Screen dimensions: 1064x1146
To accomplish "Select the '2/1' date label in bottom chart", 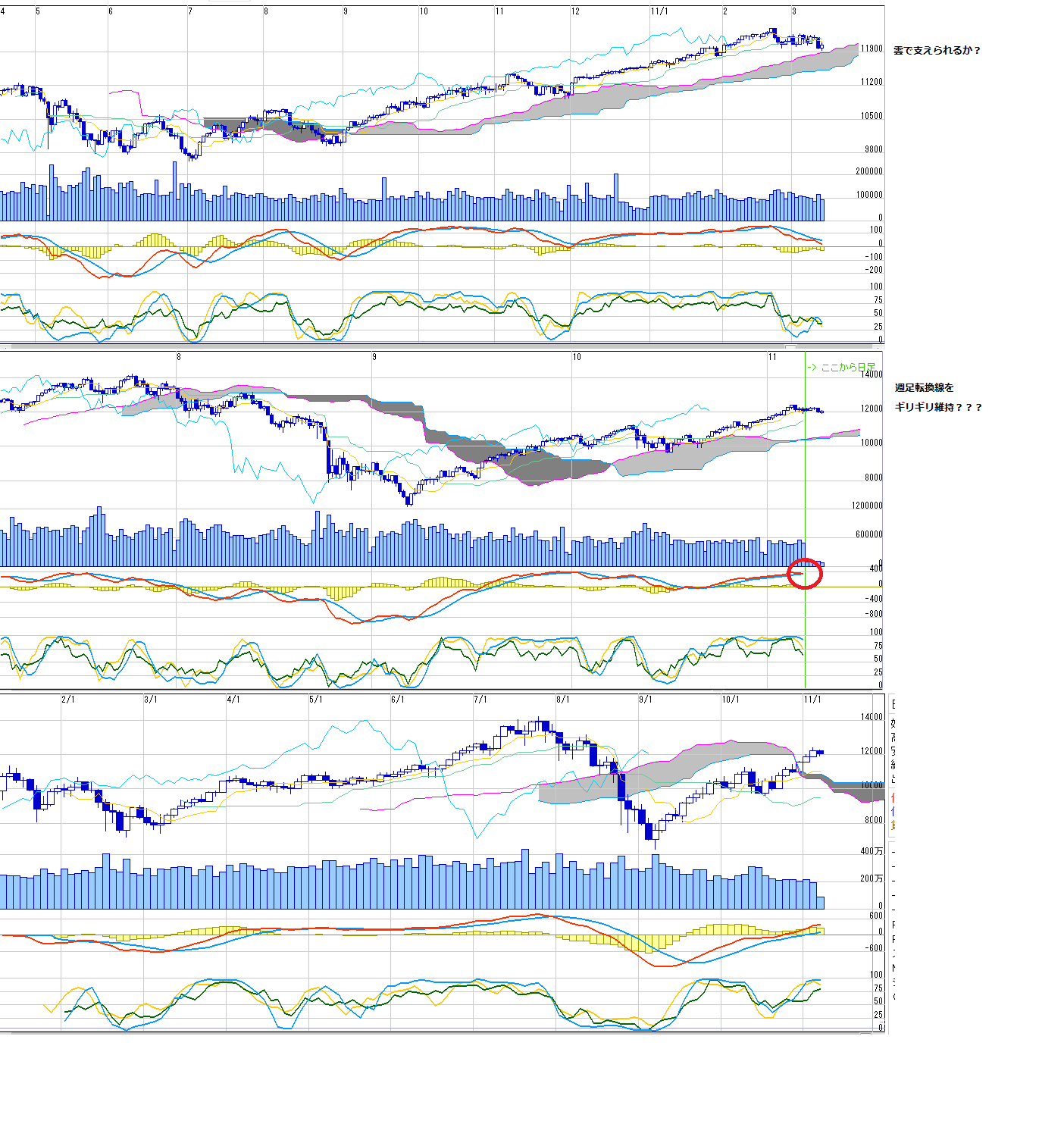I will tap(68, 700).
